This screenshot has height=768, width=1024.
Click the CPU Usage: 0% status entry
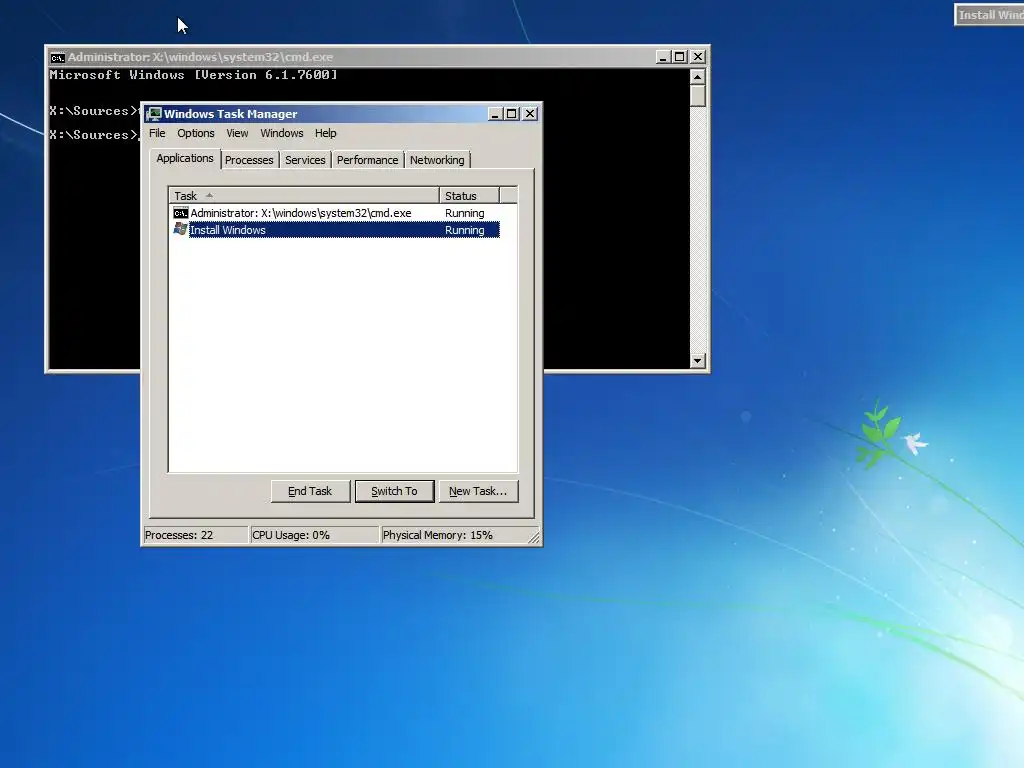(x=314, y=535)
